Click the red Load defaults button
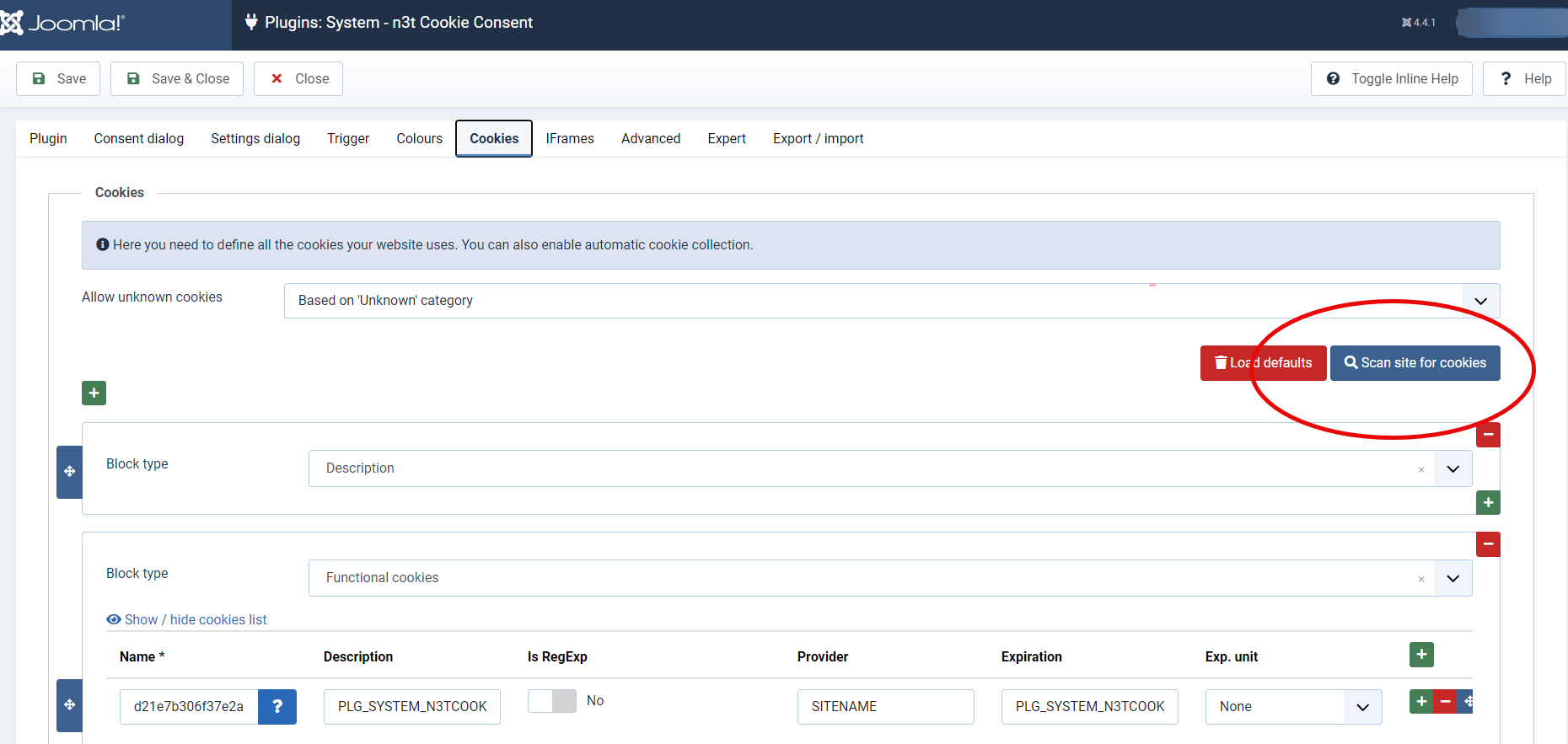The height and width of the screenshot is (744, 1568). click(1264, 363)
